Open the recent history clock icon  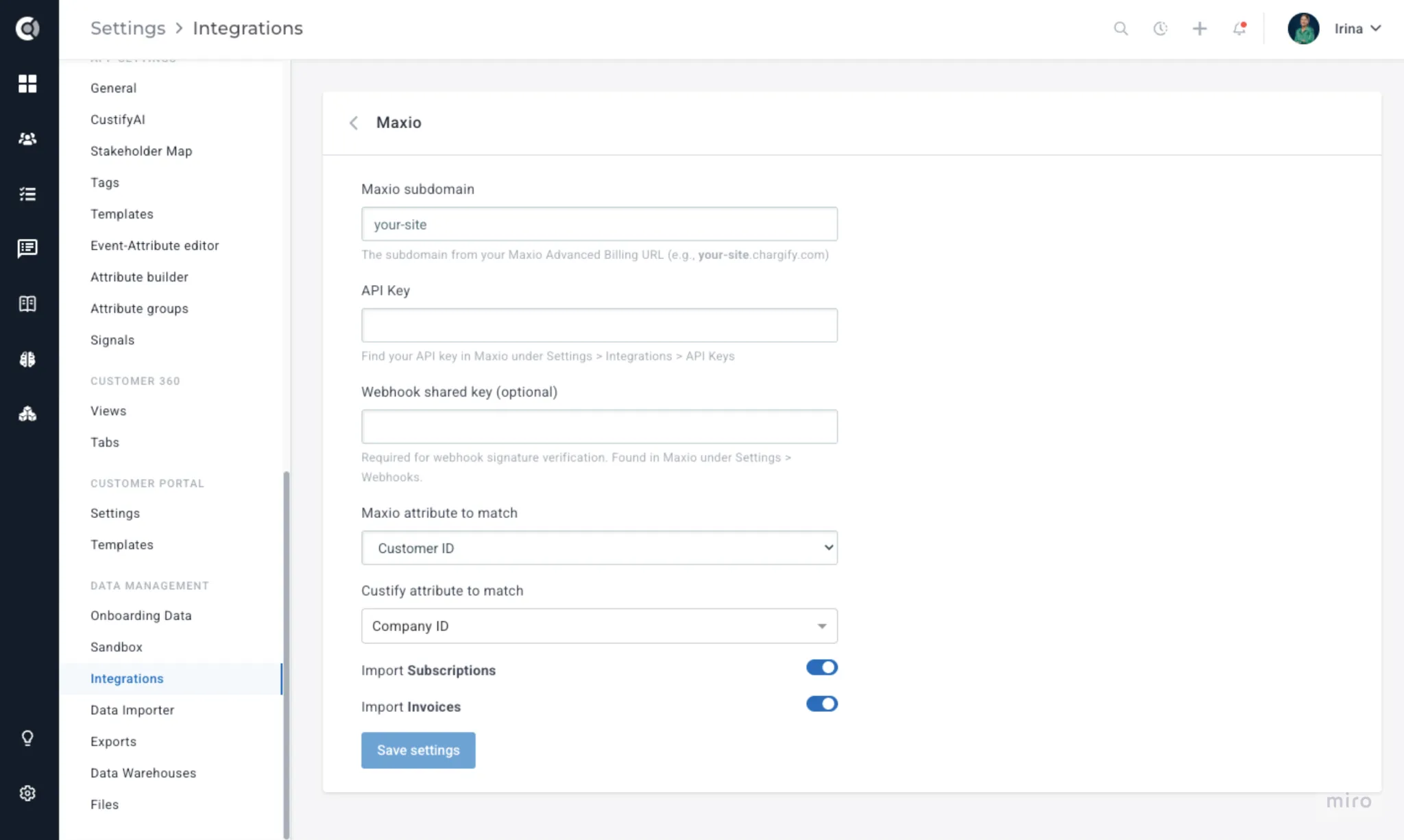[x=1160, y=29]
